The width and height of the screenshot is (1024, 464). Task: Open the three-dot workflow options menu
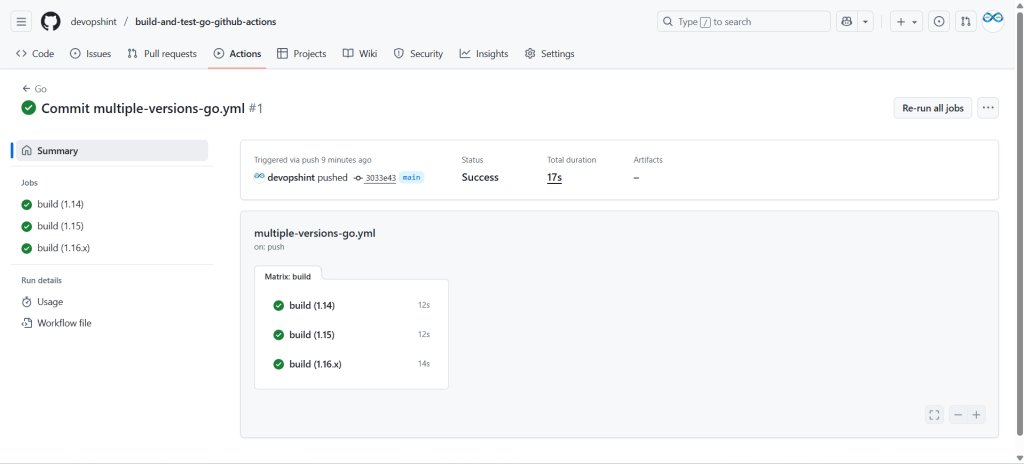988,108
